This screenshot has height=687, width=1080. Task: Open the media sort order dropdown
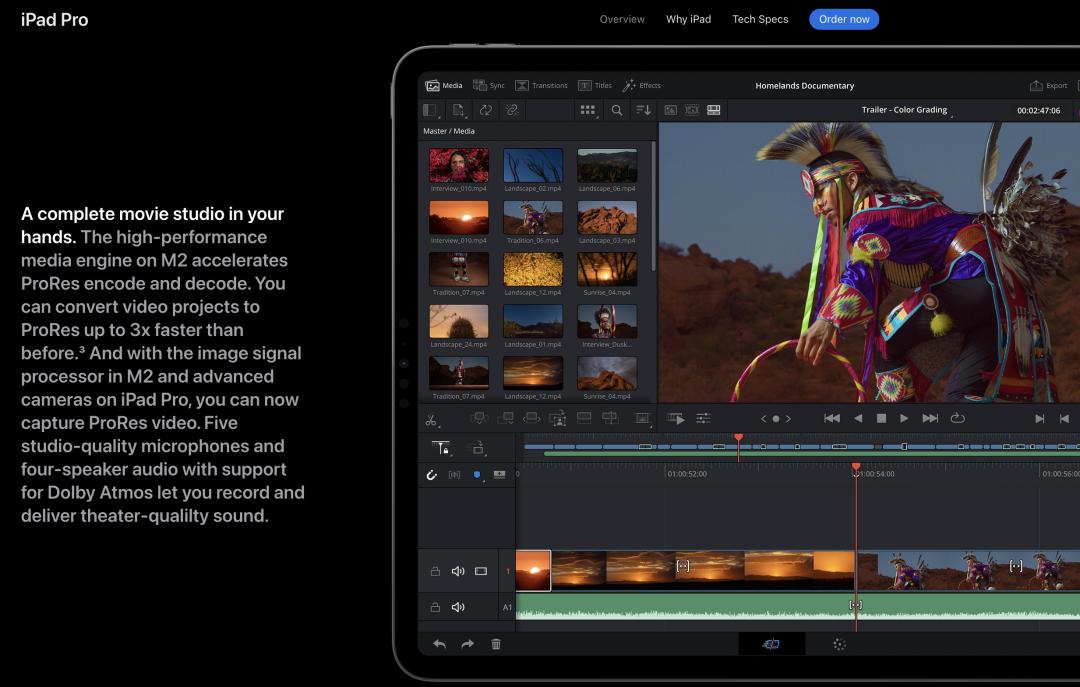point(644,110)
